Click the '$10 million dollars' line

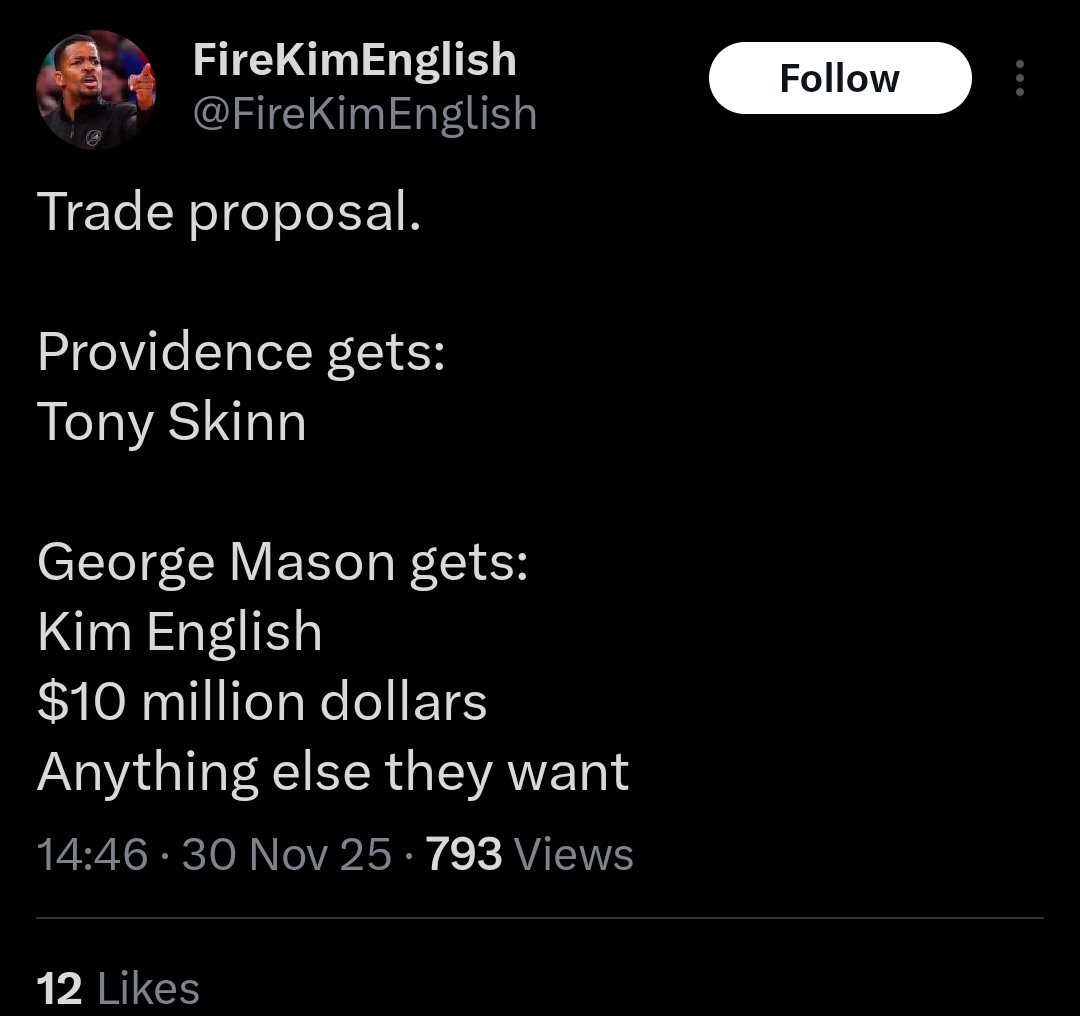(x=262, y=701)
